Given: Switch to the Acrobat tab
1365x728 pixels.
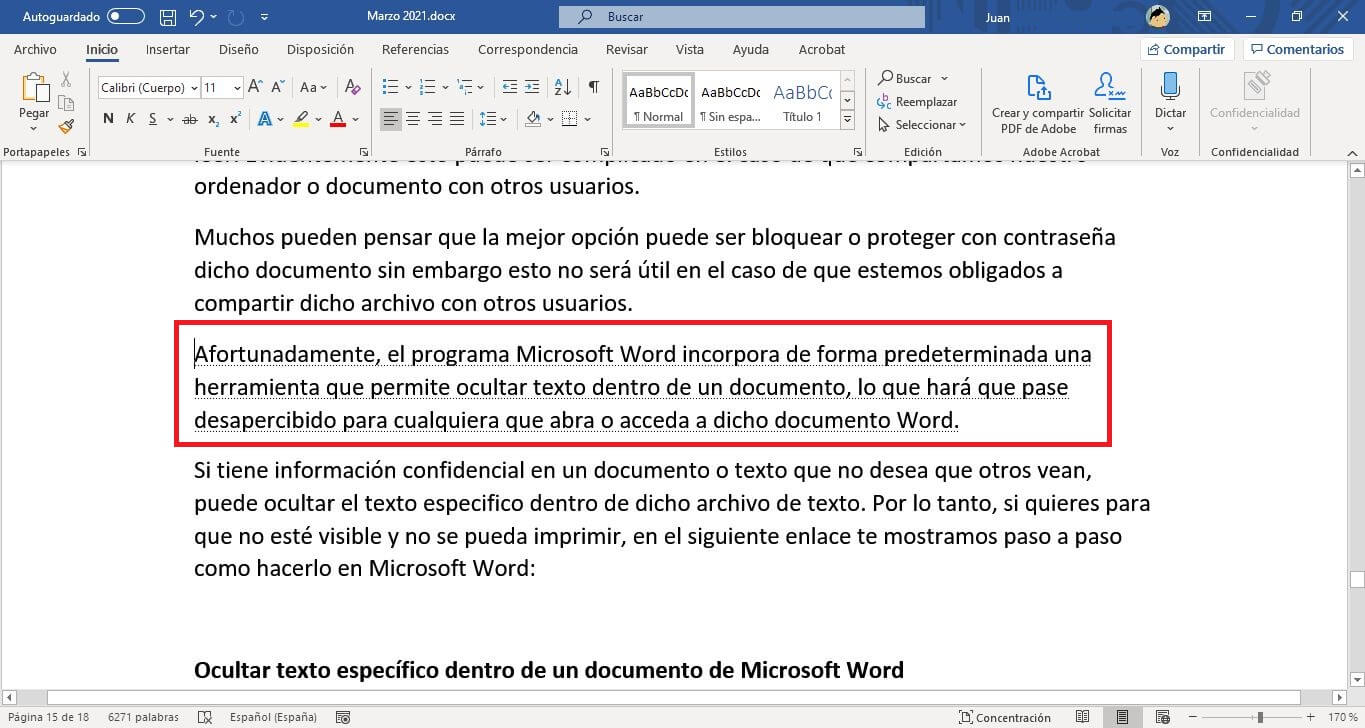Looking at the screenshot, I should (x=822, y=49).
